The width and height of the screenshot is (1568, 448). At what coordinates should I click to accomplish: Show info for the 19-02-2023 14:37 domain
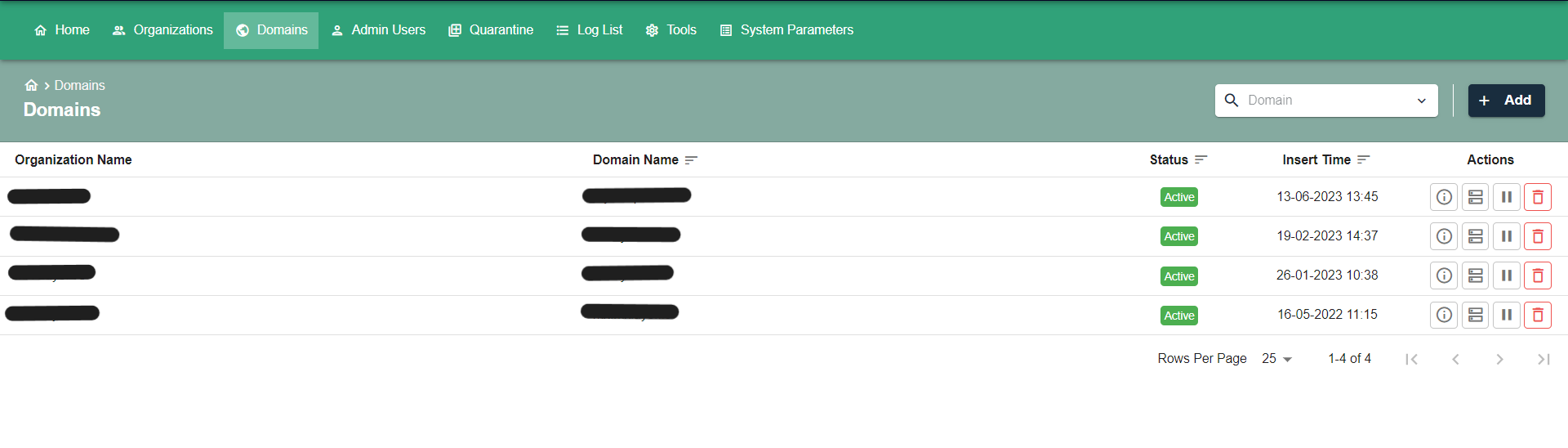click(x=1444, y=236)
